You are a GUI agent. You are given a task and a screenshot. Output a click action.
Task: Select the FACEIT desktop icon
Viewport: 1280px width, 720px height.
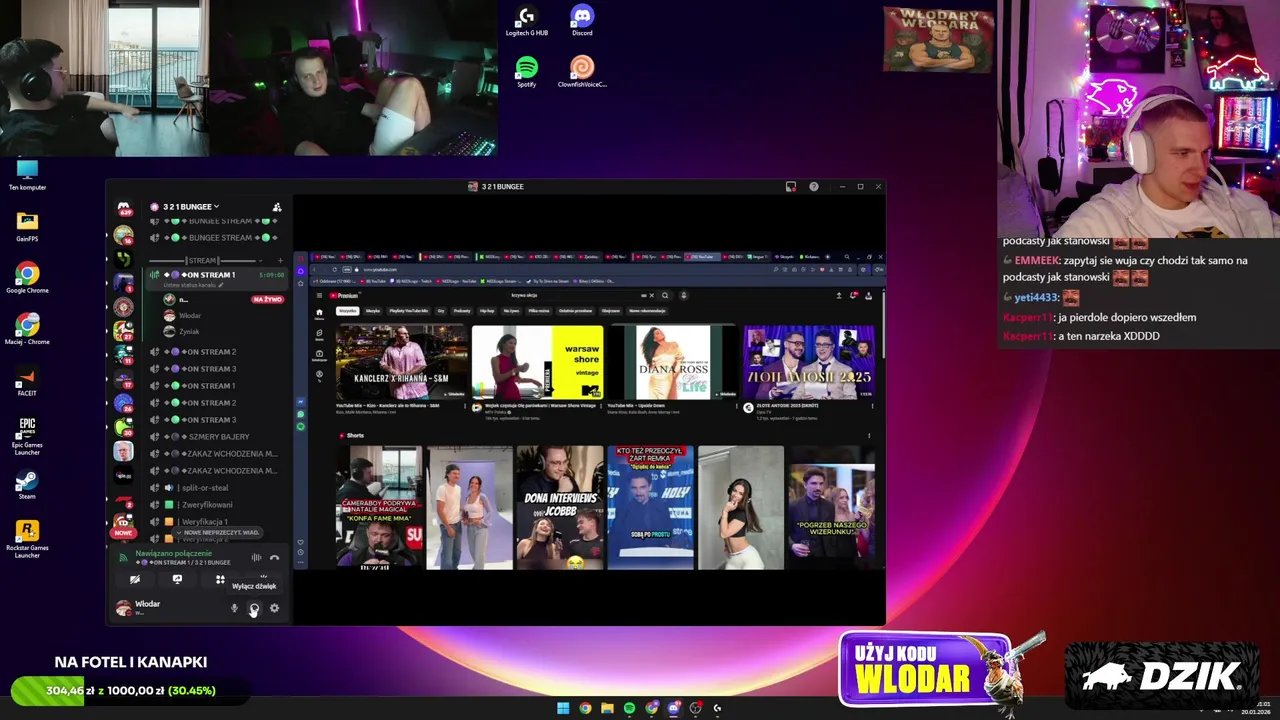[x=27, y=382]
